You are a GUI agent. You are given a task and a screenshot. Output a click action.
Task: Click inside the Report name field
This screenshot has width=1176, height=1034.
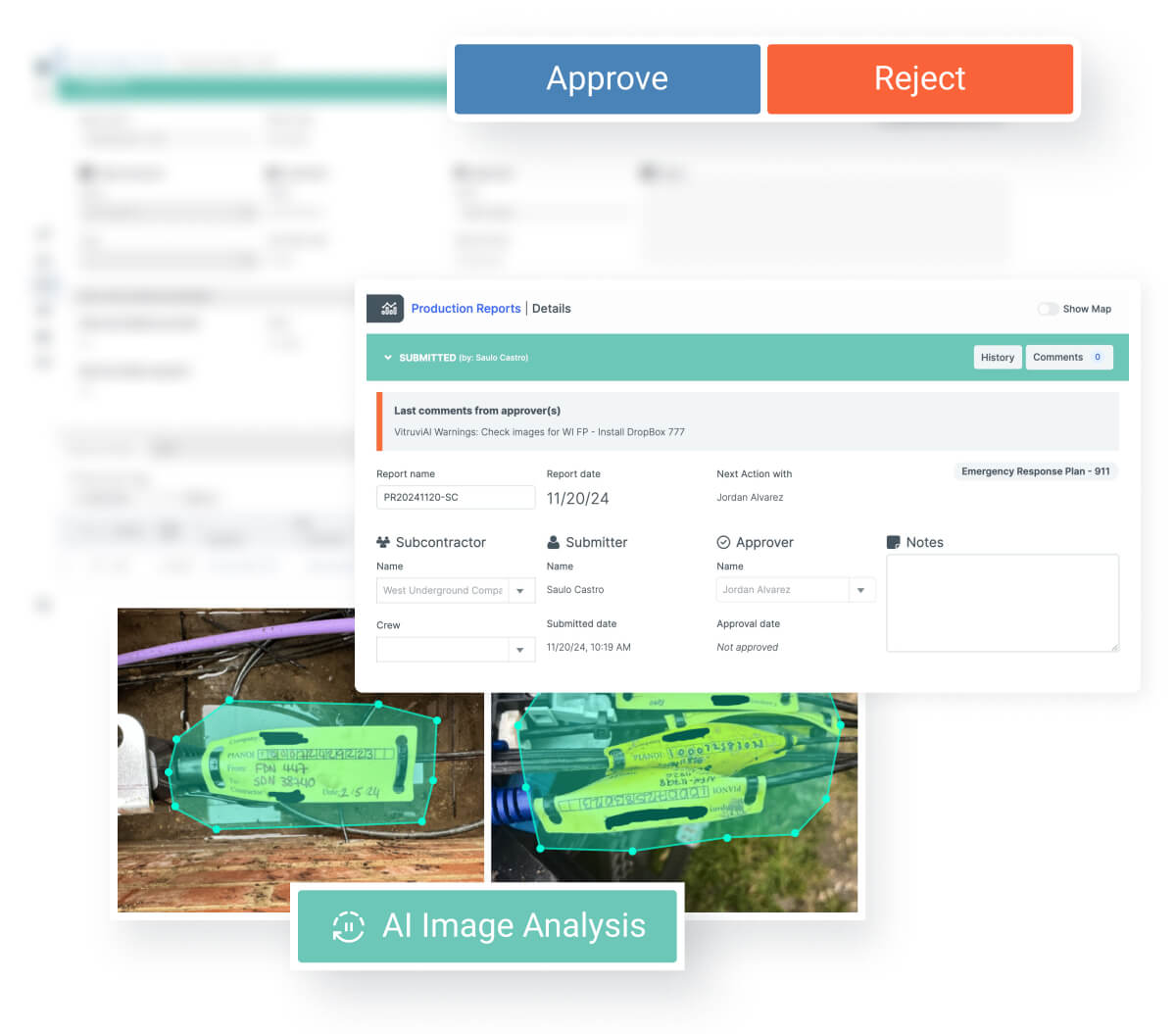tap(455, 497)
